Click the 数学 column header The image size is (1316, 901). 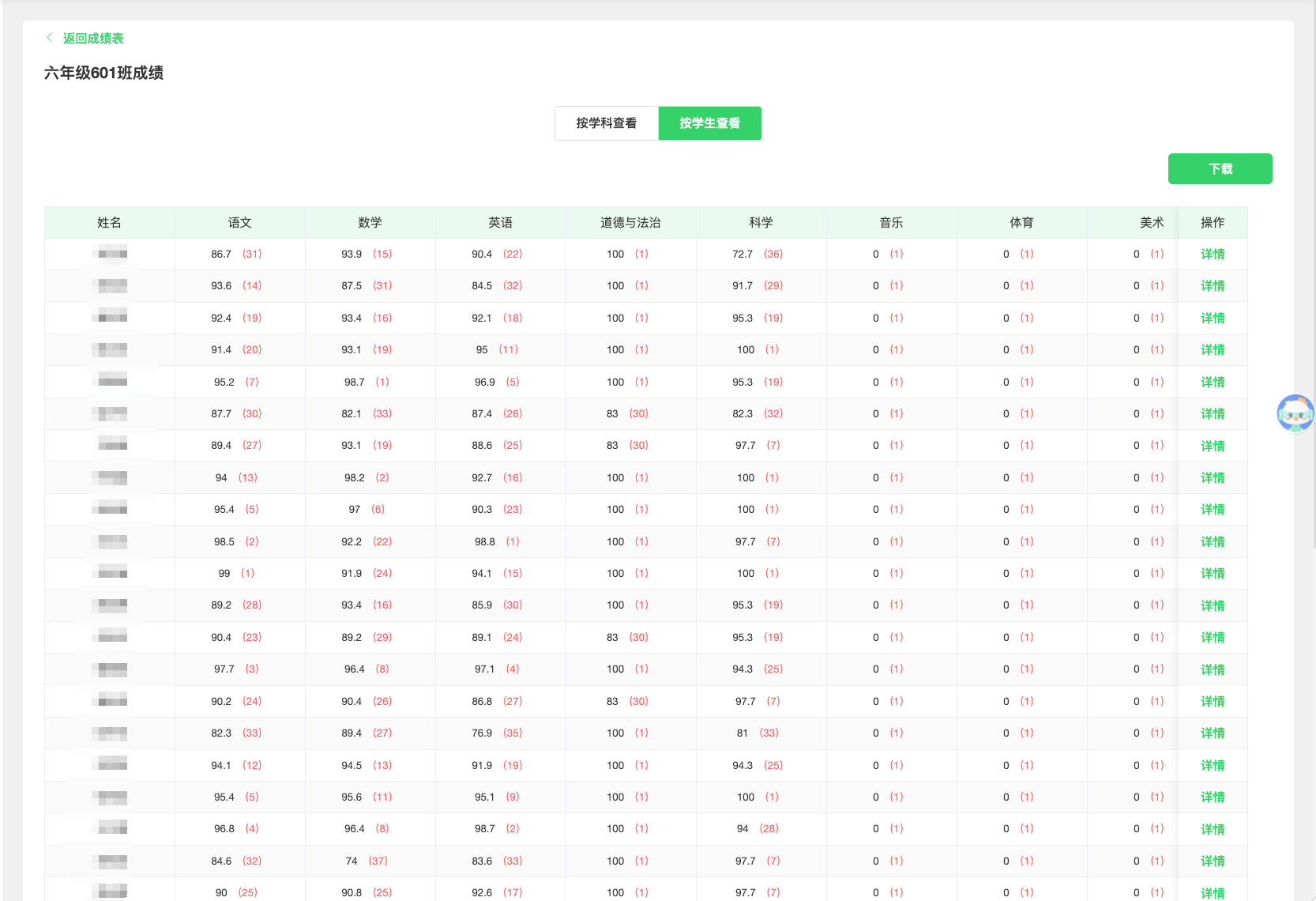[370, 222]
